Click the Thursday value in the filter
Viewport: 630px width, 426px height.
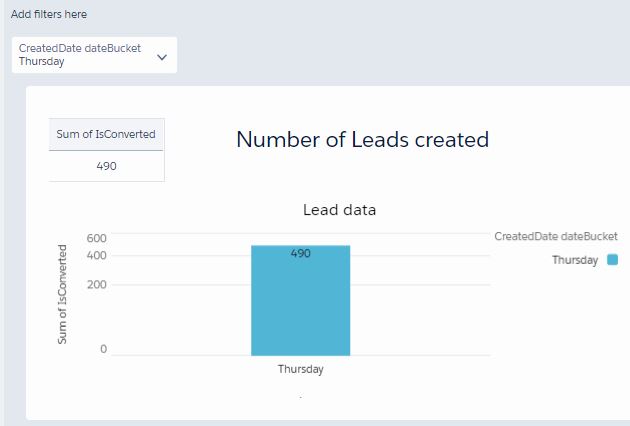click(41, 62)
